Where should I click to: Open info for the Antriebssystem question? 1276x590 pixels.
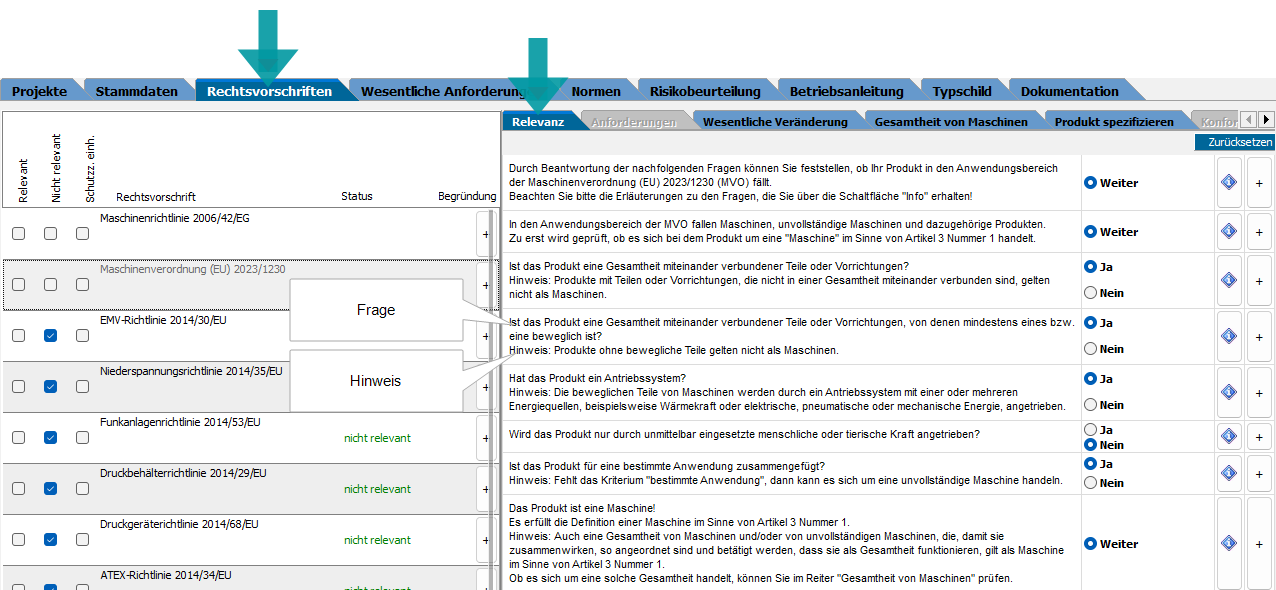click(1229, 392)
